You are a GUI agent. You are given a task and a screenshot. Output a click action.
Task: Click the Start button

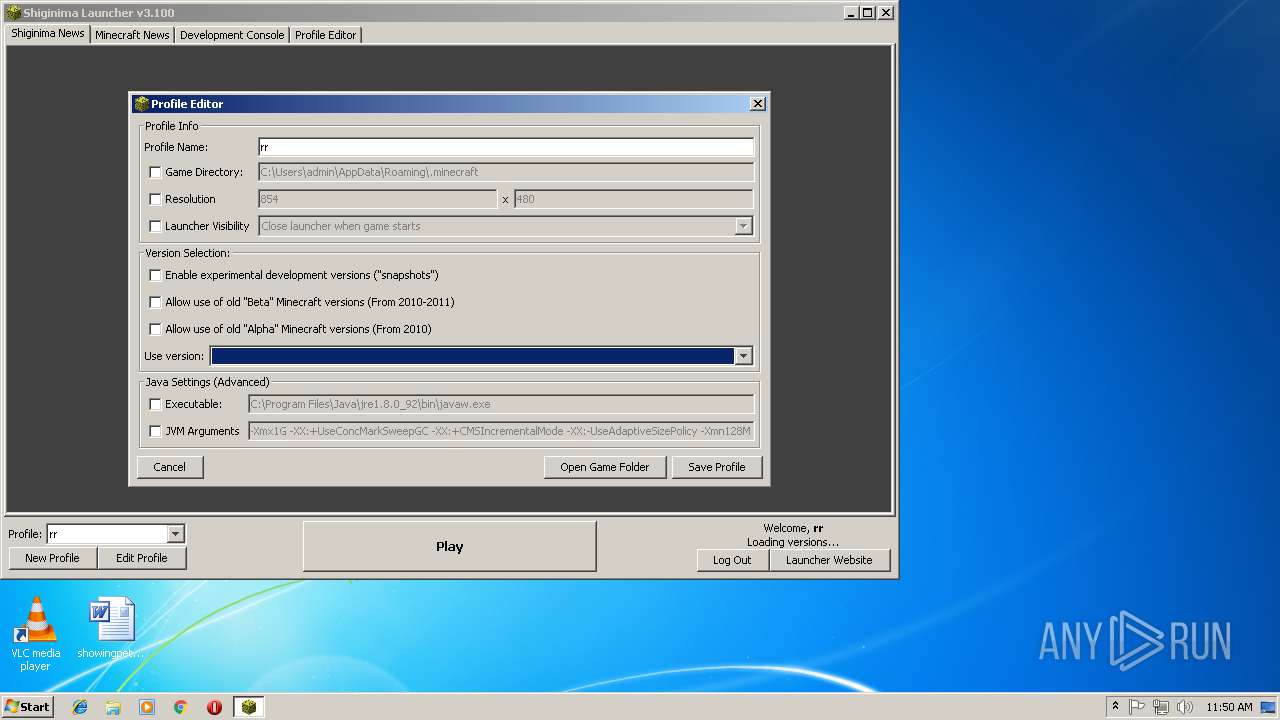[28, 707]
